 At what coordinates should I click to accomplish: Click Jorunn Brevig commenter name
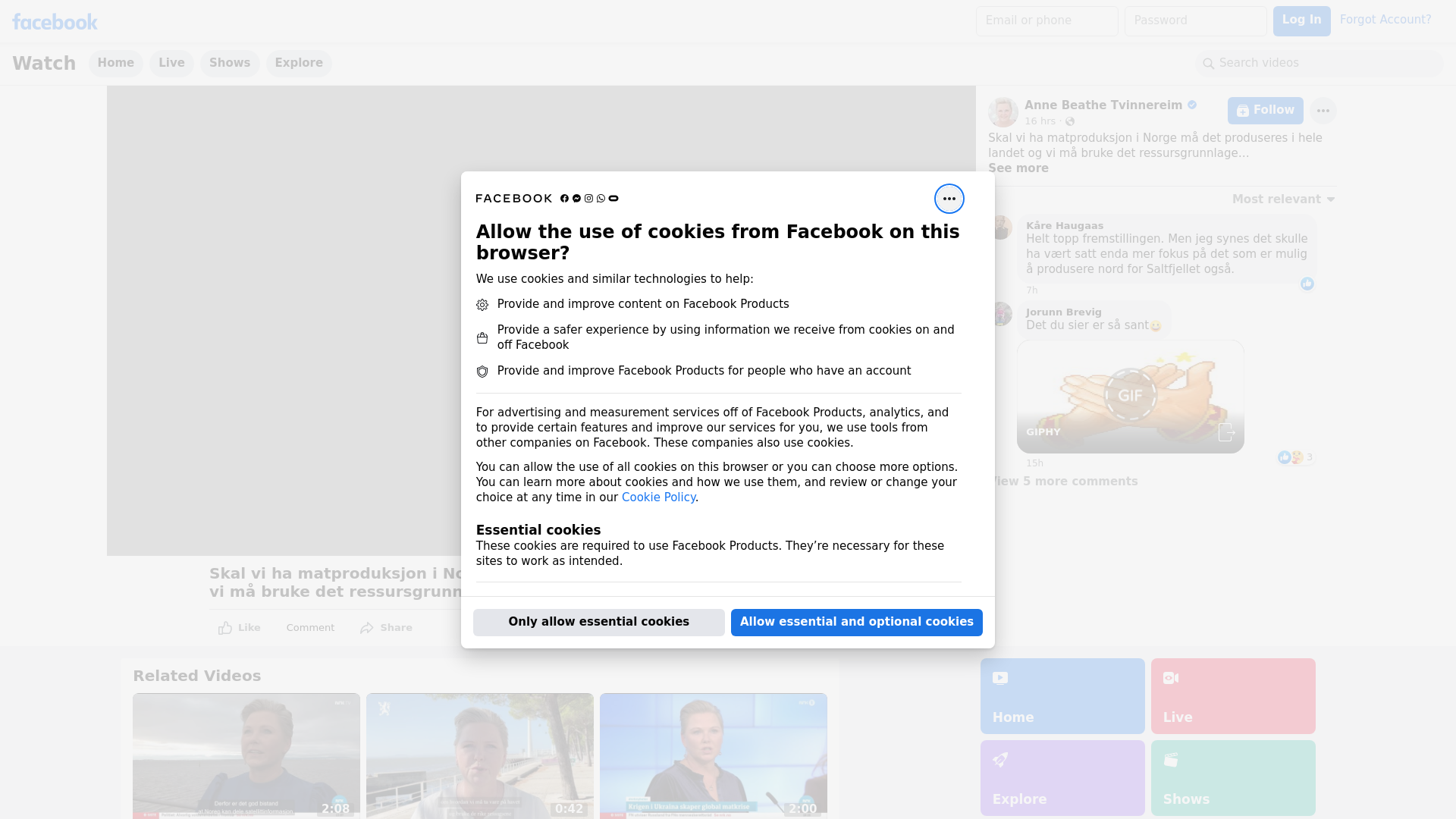point(1064,312)
